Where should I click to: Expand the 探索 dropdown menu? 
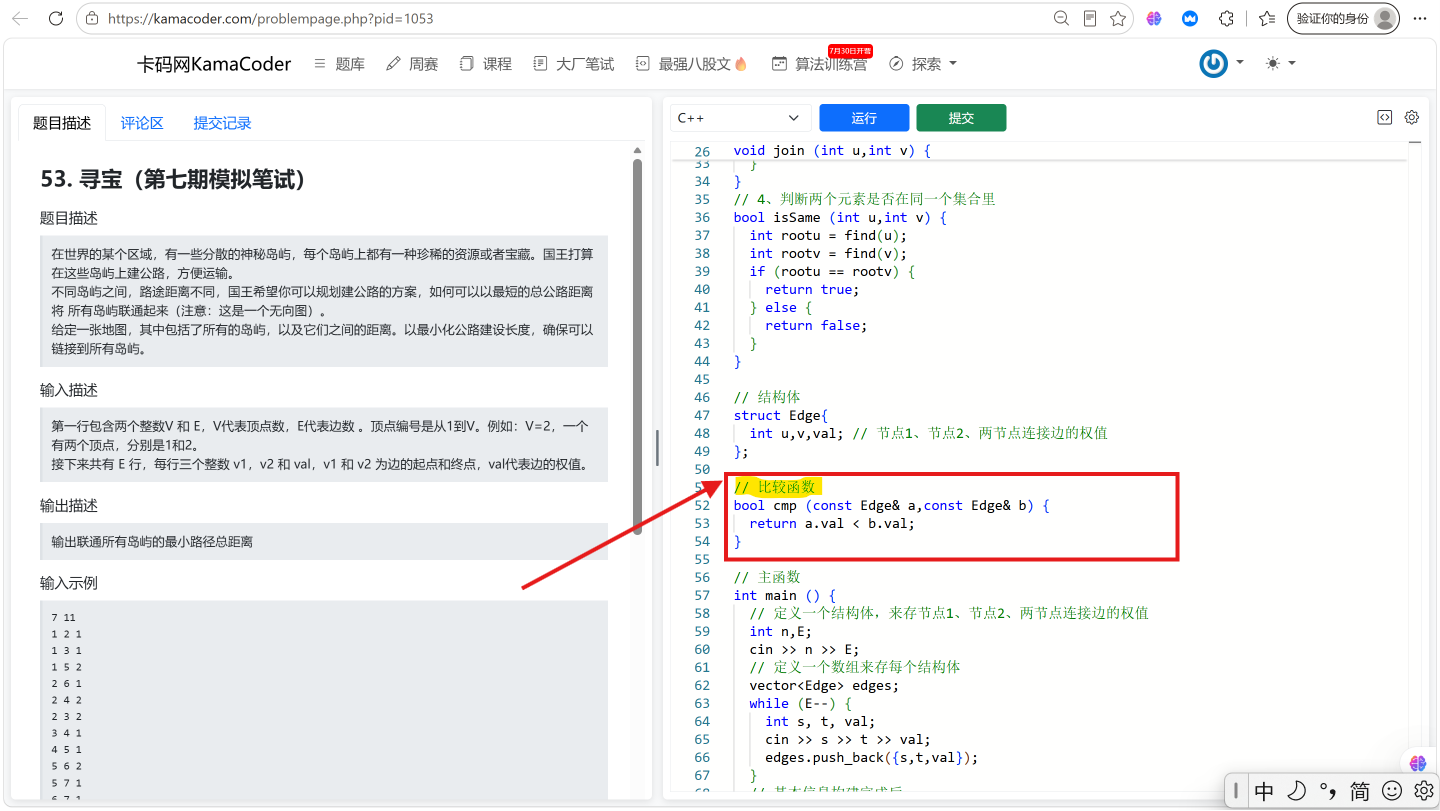click(x=923, y=64)
